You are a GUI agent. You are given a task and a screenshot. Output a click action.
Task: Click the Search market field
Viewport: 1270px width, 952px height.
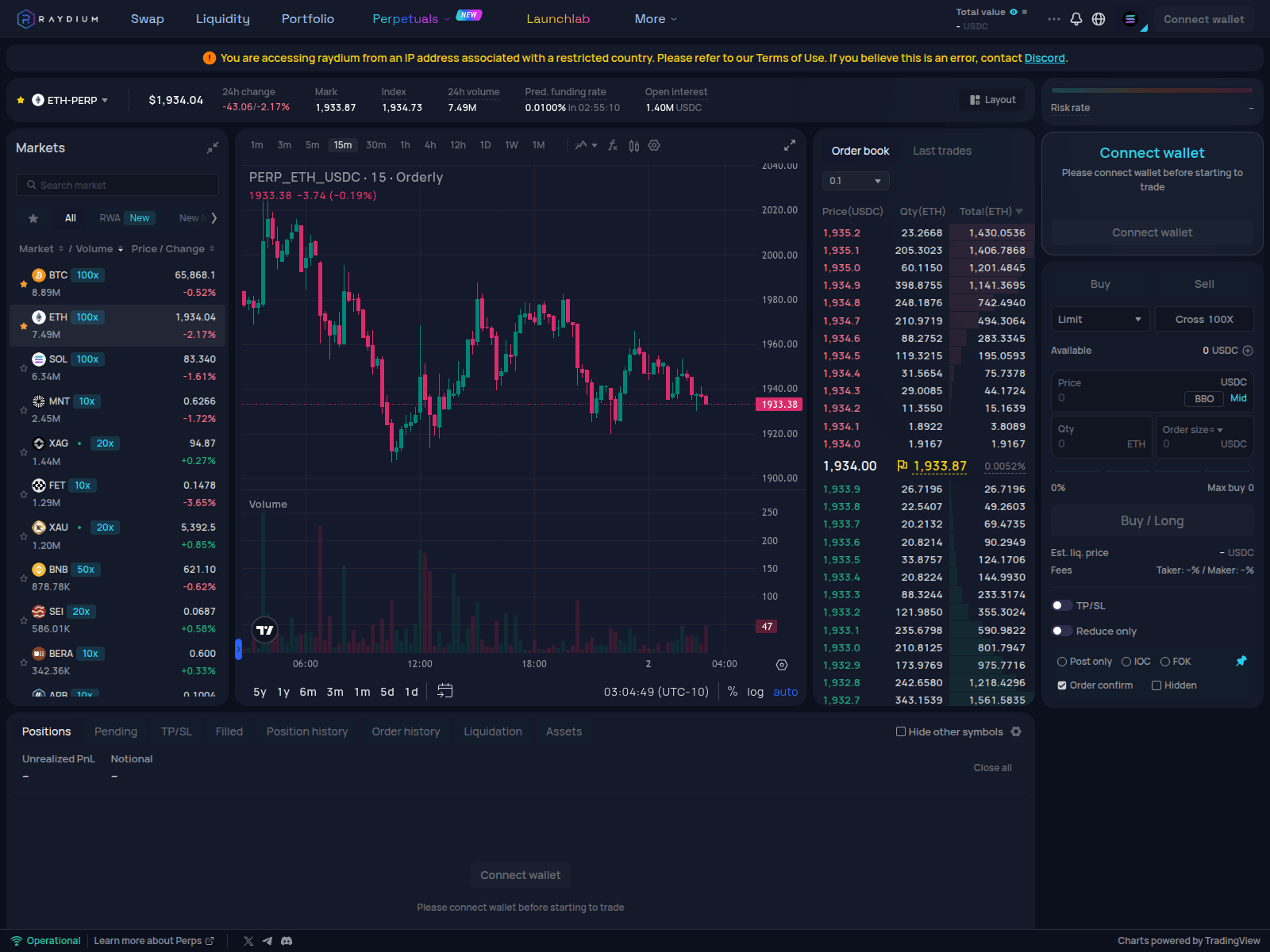[117, 185]
